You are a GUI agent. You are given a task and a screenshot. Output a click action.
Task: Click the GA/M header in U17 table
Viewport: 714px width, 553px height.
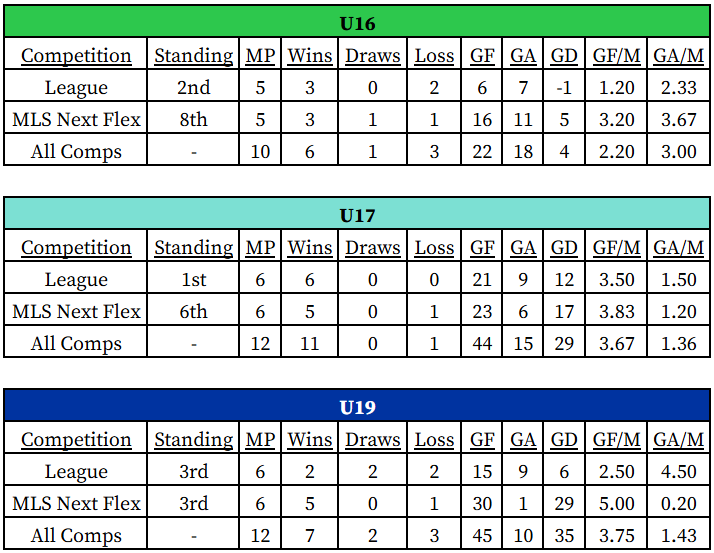coord(679,248)
